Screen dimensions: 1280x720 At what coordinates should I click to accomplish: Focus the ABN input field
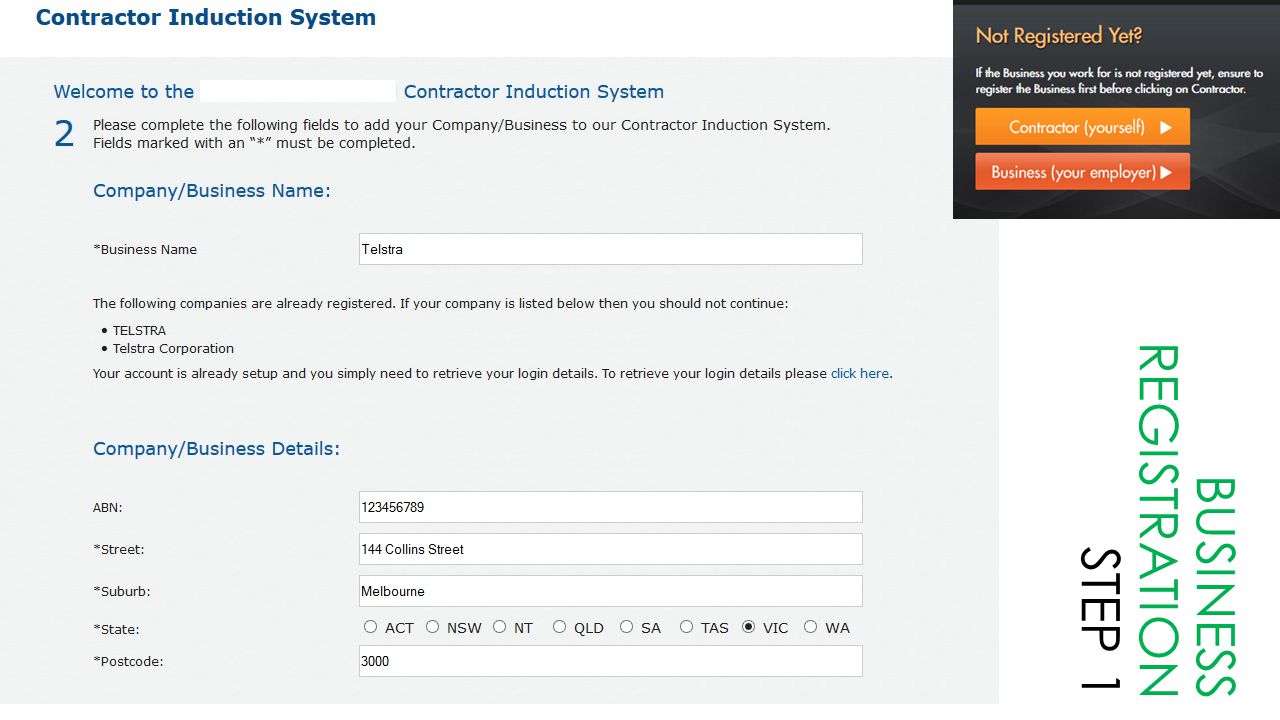tap(610, 507)
